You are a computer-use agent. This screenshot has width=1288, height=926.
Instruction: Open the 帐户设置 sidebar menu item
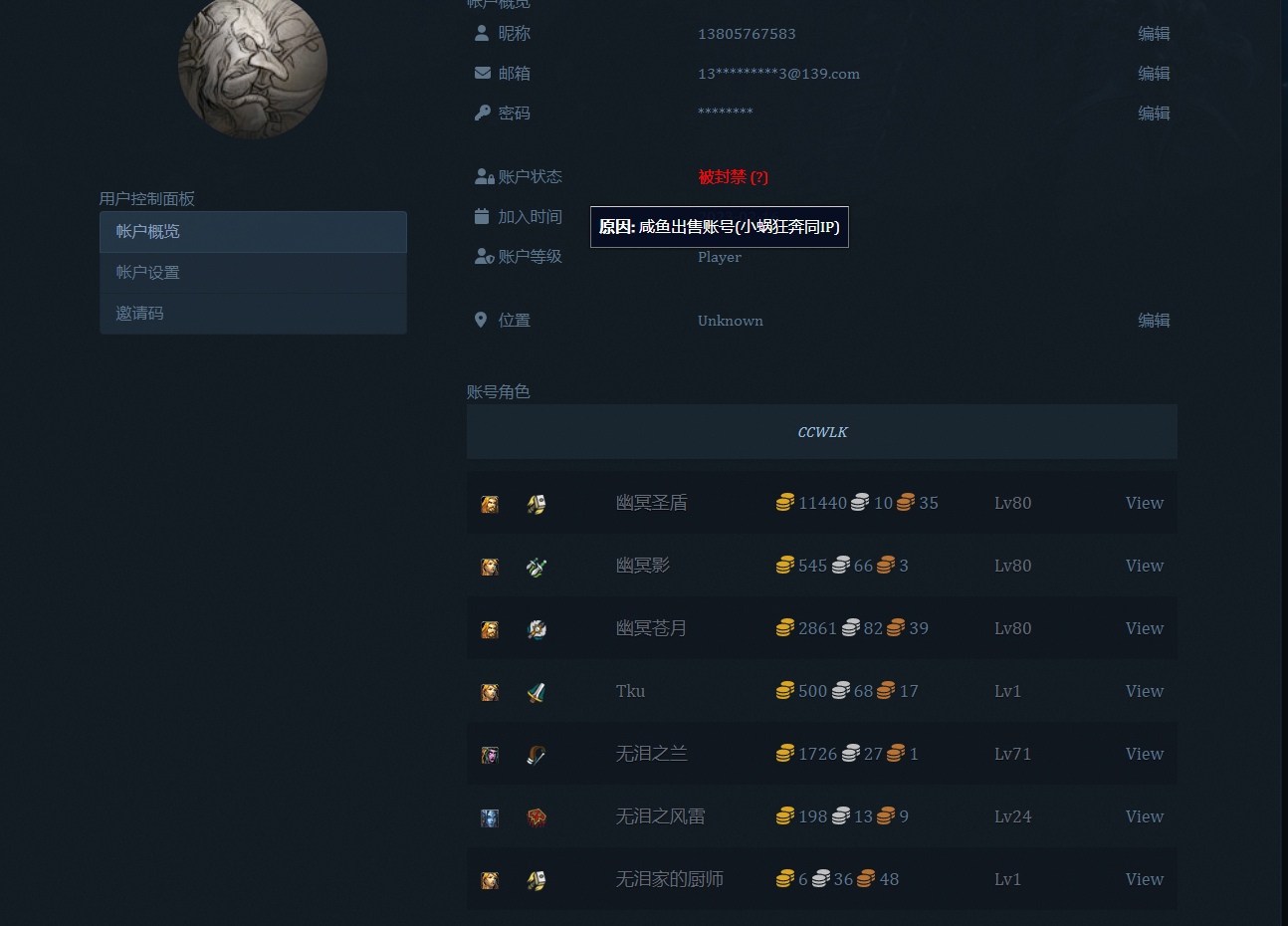point(253,273)
